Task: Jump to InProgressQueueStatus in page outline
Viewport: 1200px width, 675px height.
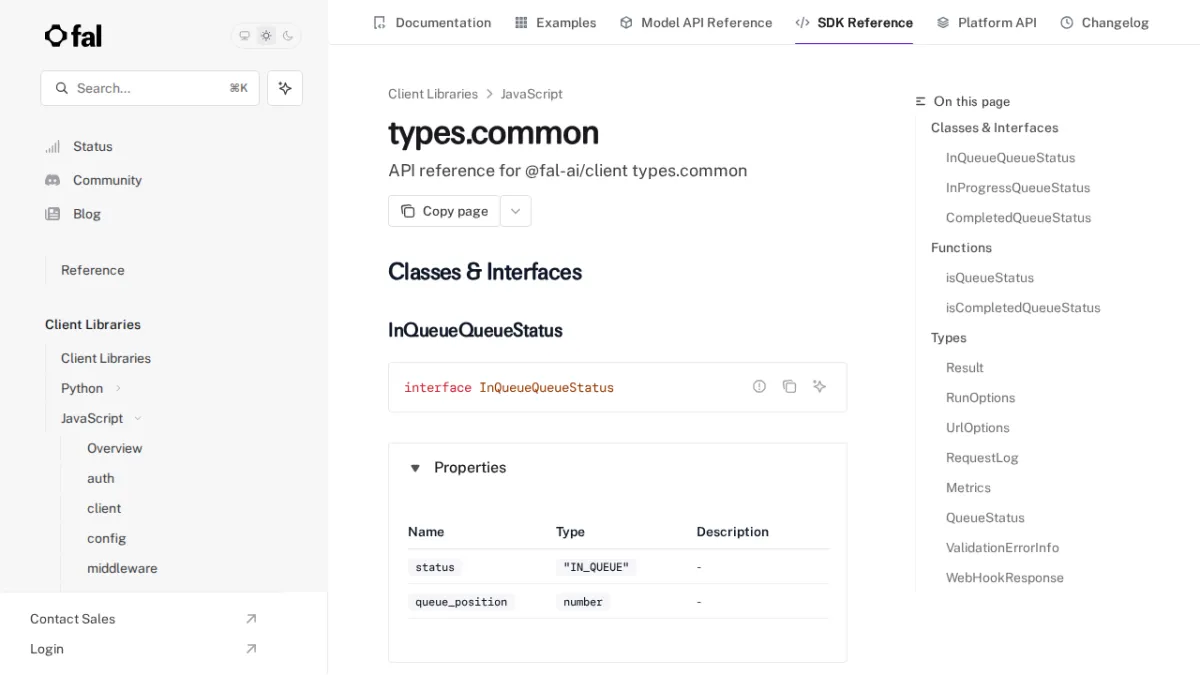Action: (x=1018, y=188)
